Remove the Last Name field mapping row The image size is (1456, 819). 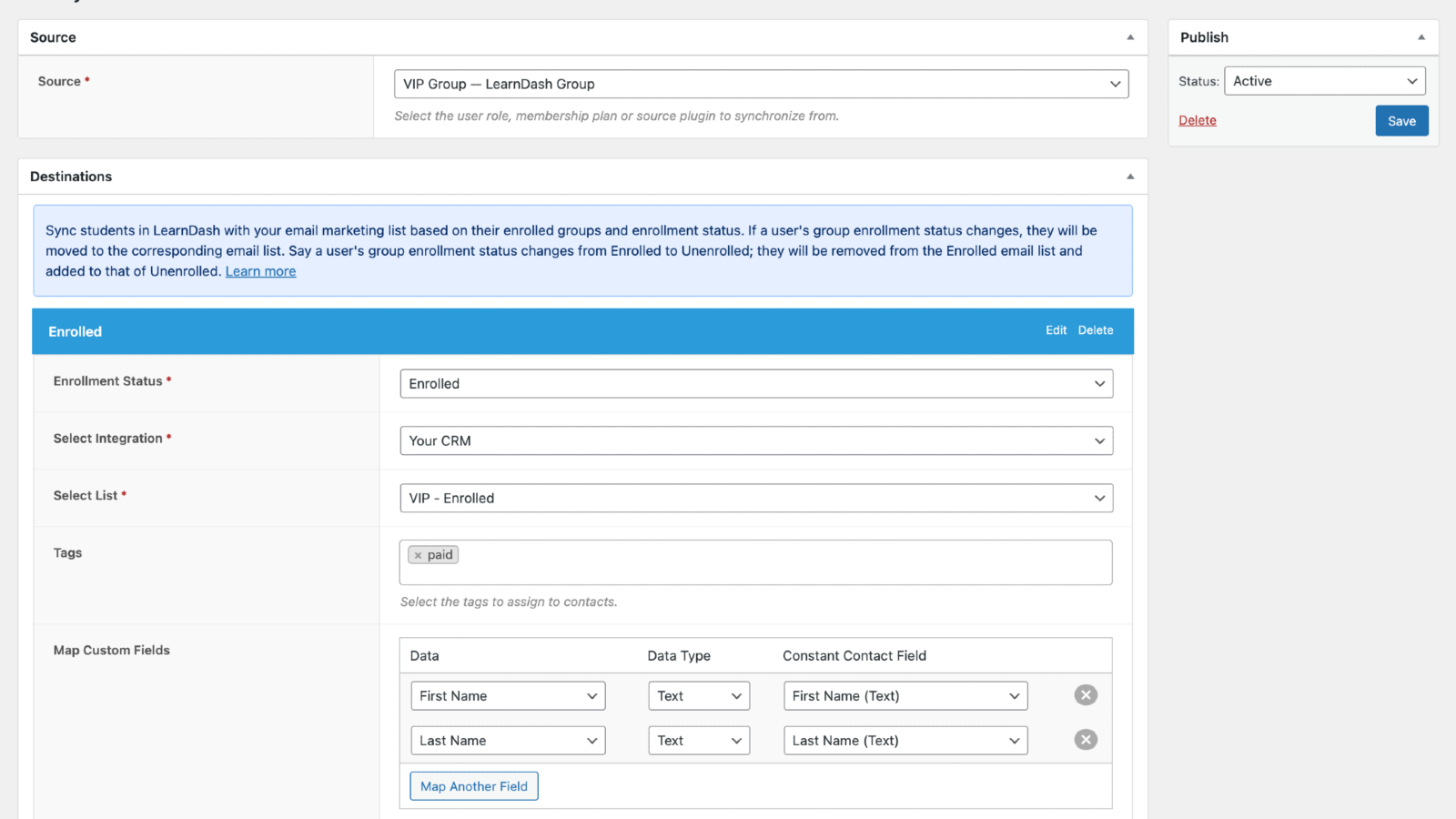(x=1085, y=740)
